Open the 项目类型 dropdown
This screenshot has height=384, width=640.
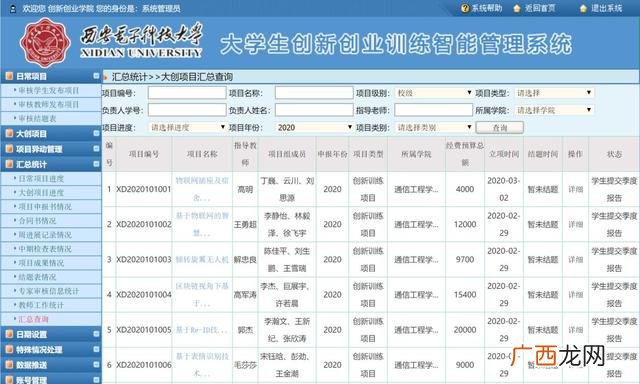coord(554,93)
